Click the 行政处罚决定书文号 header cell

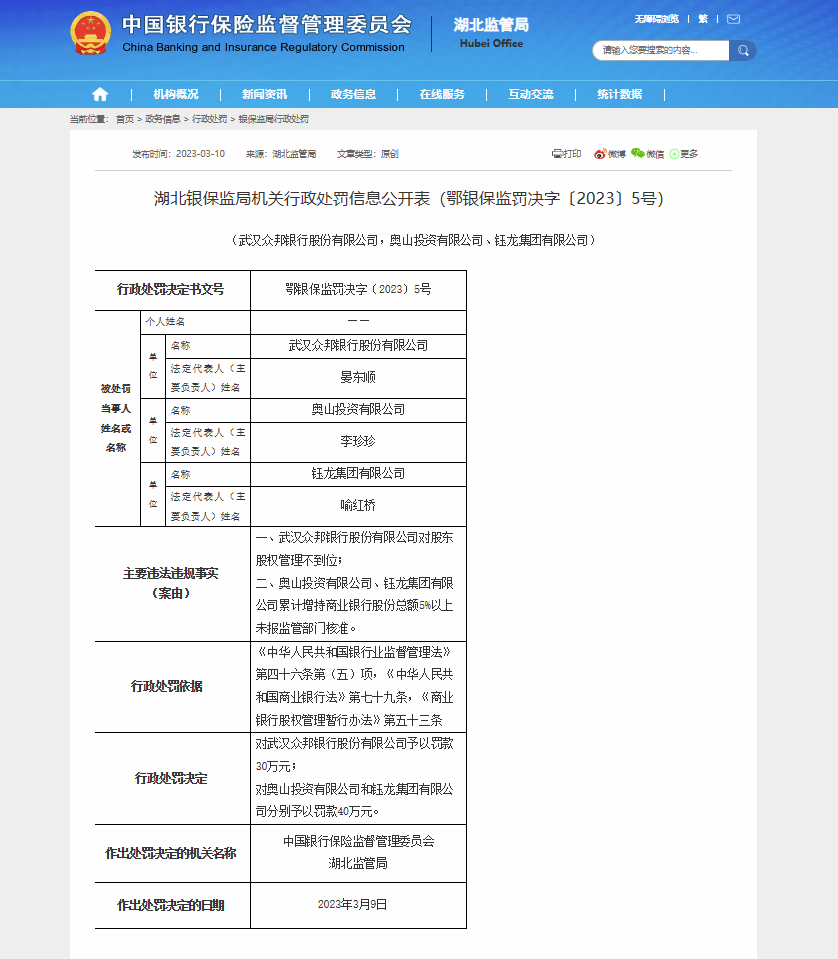[172, 290]
